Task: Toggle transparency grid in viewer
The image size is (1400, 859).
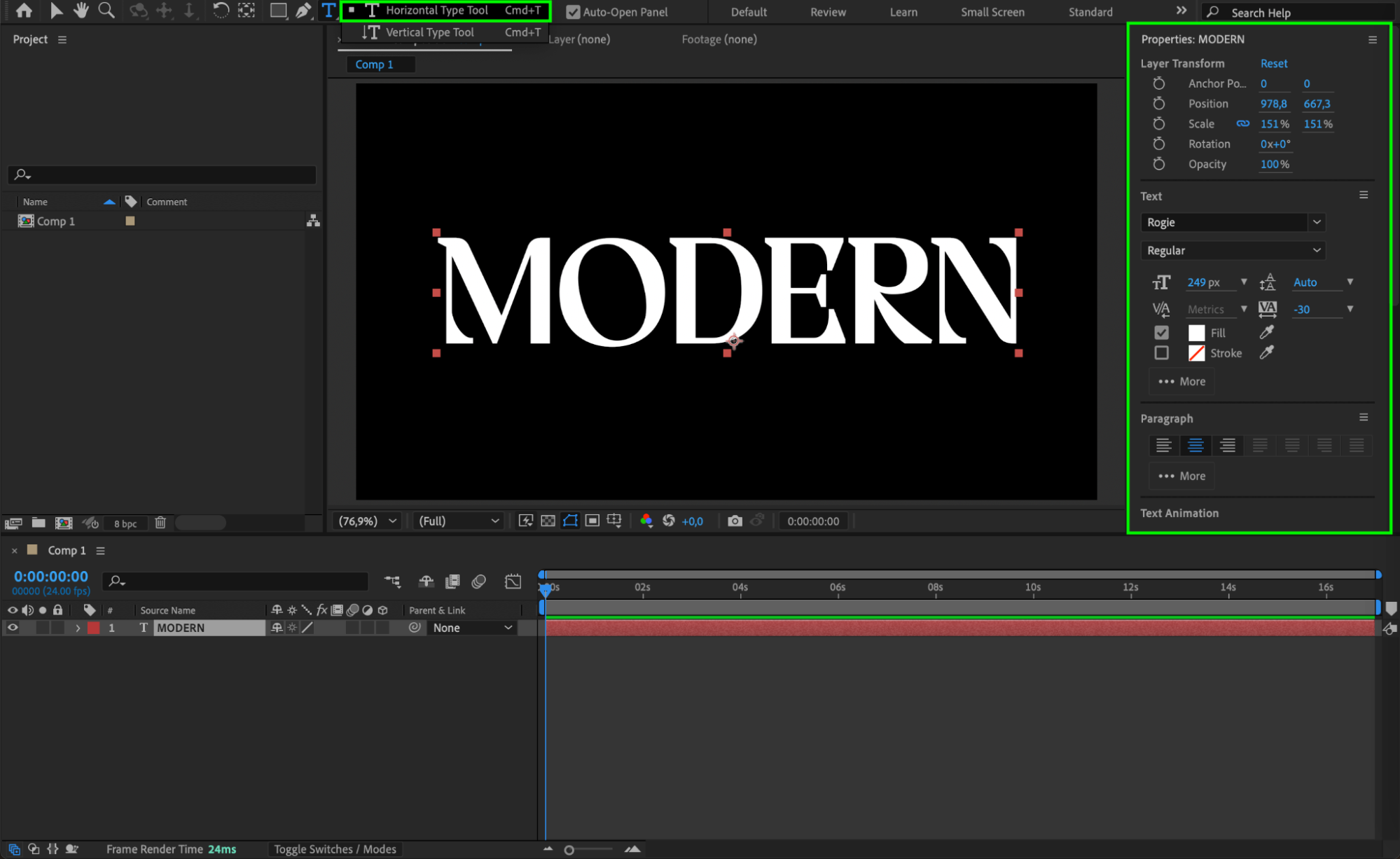Action: (x=548, y=521)
